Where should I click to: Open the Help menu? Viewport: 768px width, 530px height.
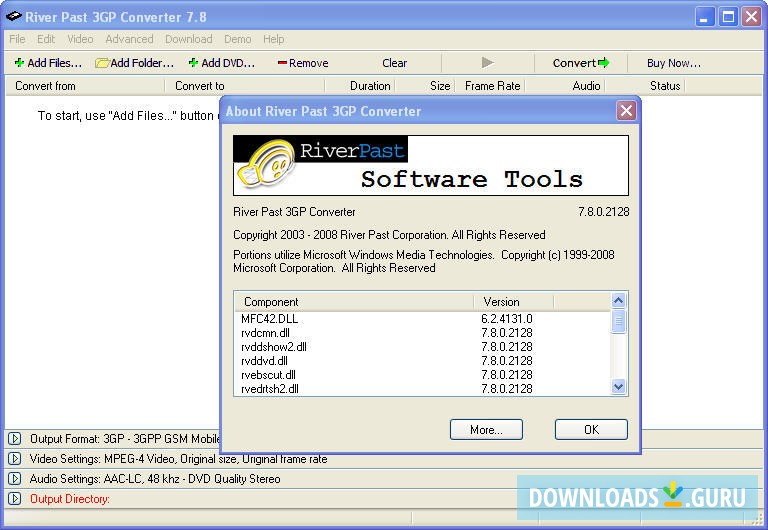click(273, 39)
